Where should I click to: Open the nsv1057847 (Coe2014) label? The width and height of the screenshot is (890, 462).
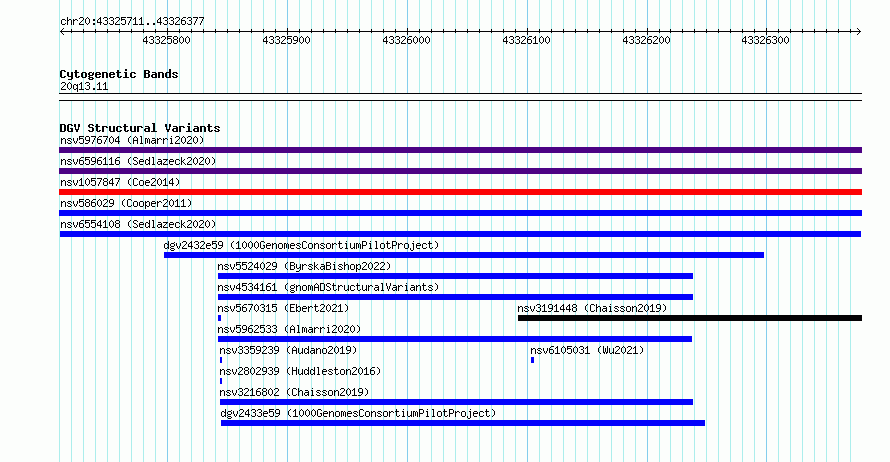(x=120, y=182)
